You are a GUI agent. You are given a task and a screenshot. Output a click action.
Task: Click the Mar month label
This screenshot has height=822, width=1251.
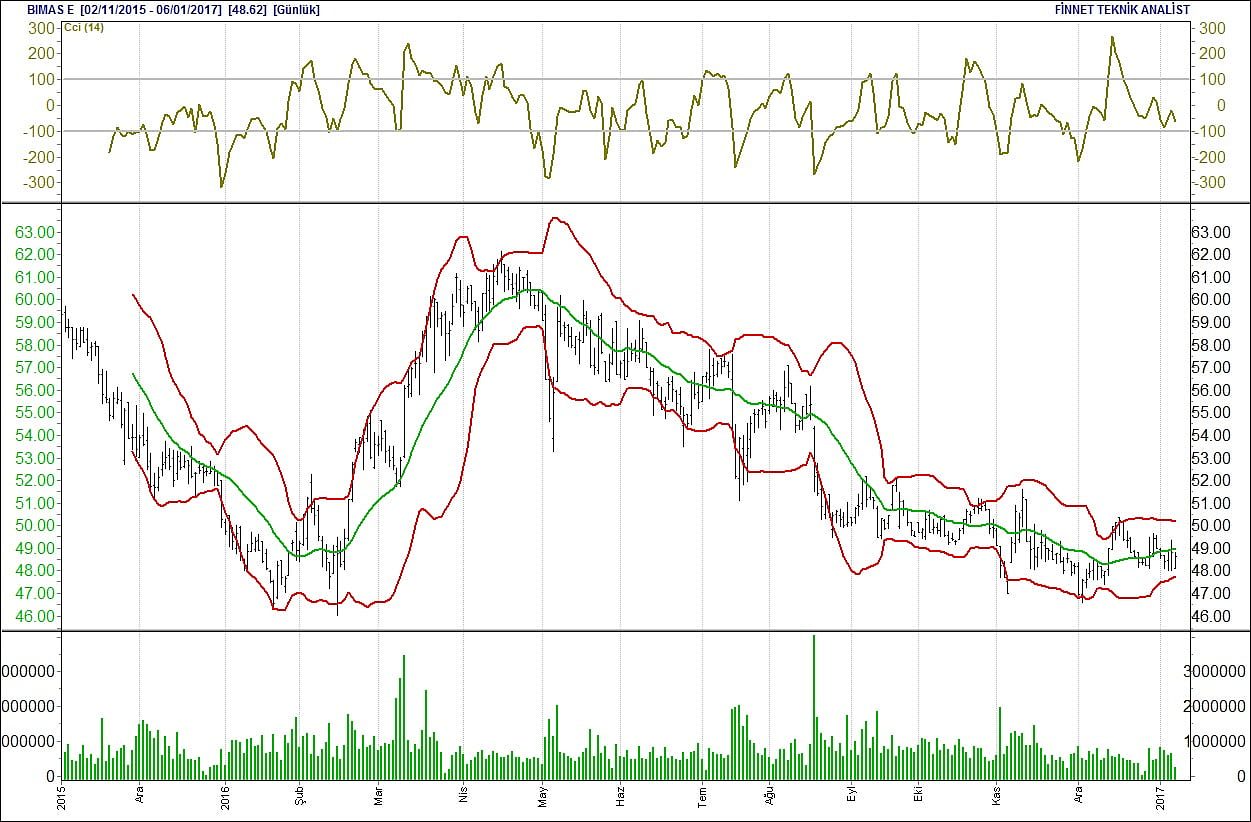pyautogui.click(x=377, y=796)
